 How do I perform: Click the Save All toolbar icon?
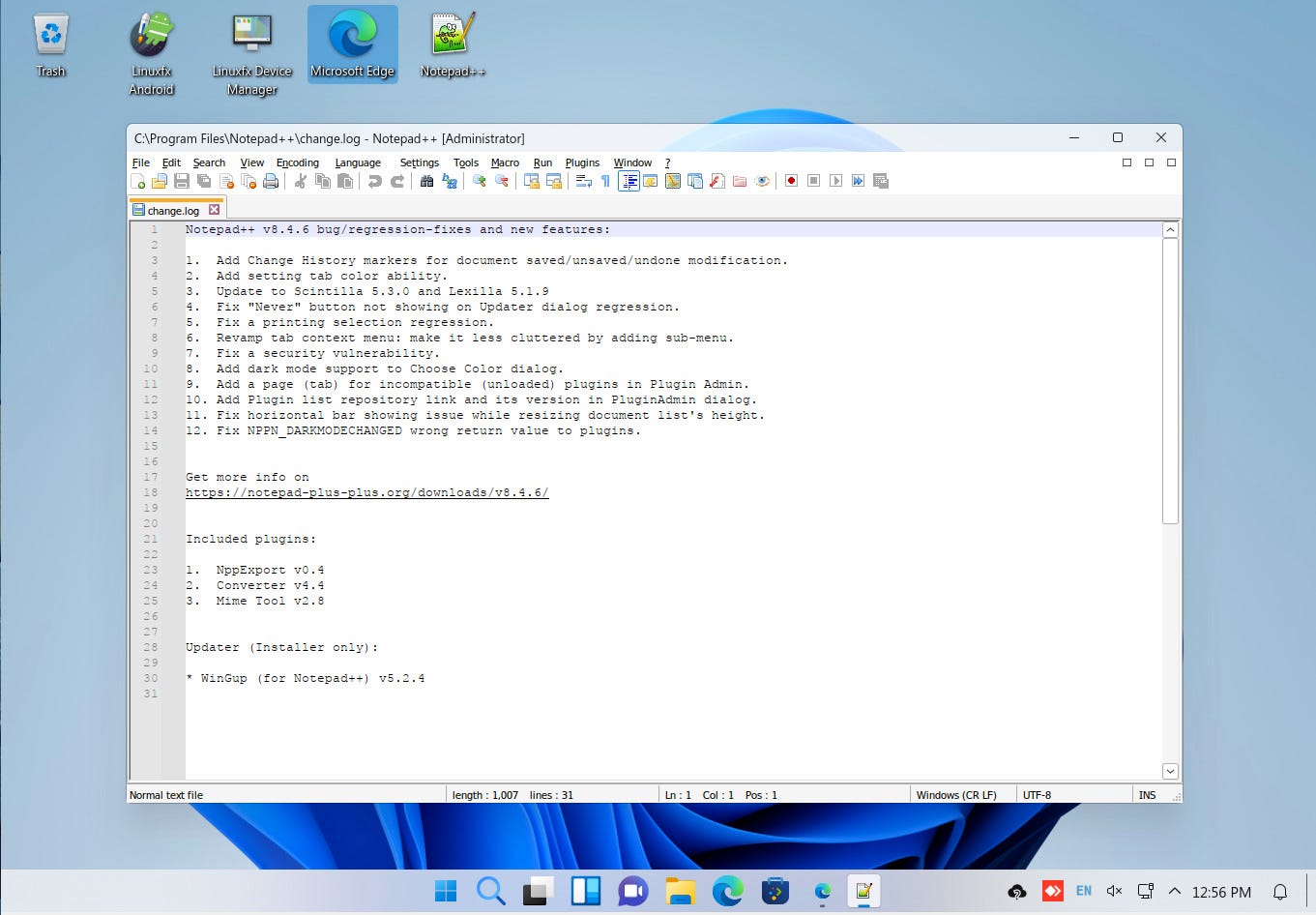point(204,181)
